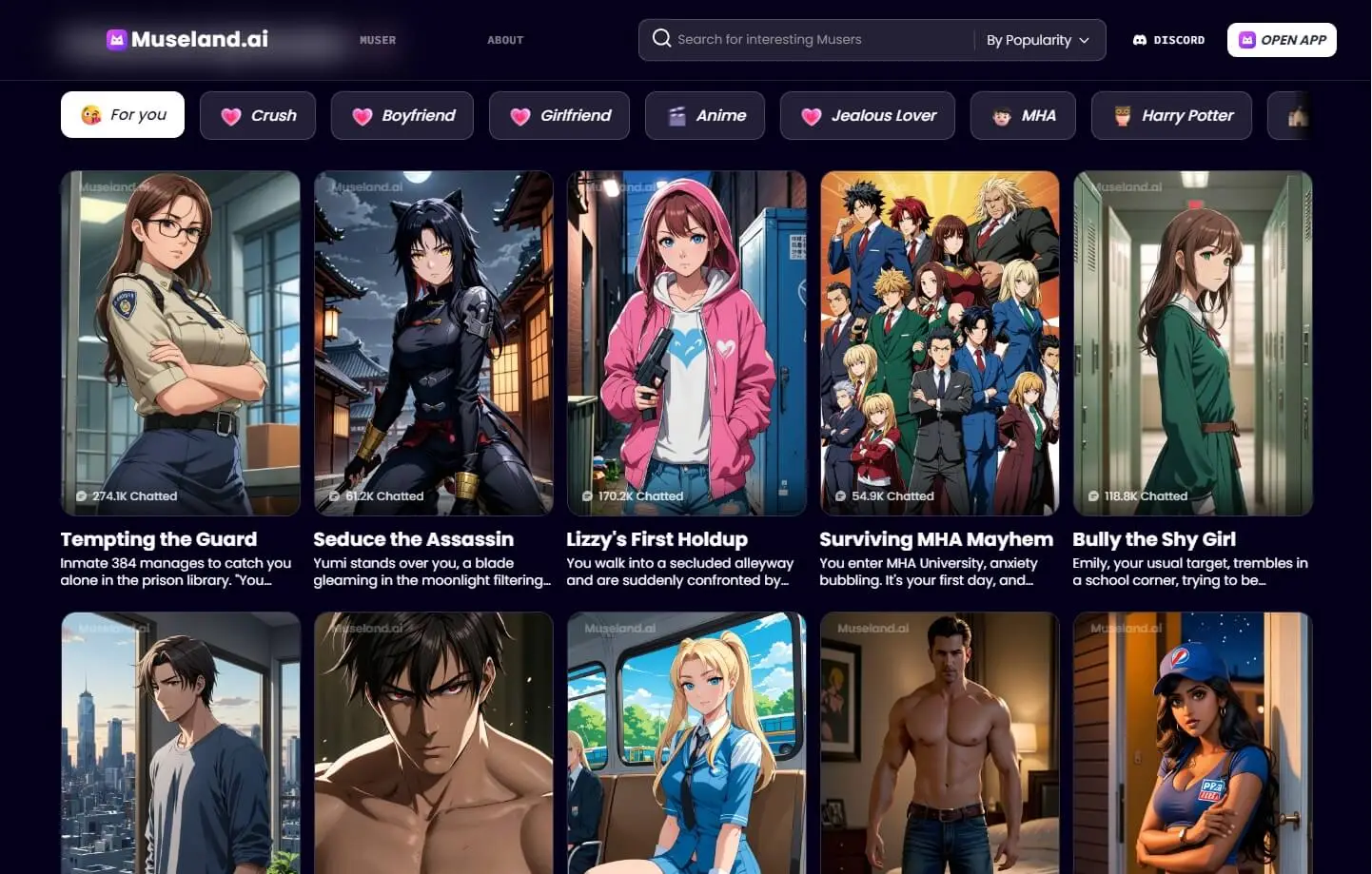This screenshot has width=1372, height=874.
Task: Click chat bubble icon next to 170.2K Chatted
Action: 587,496
